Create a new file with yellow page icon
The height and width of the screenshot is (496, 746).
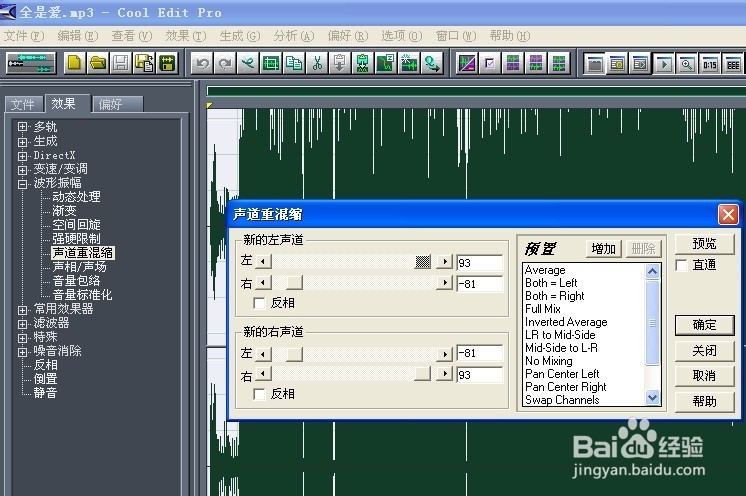[x=74, y=63]
